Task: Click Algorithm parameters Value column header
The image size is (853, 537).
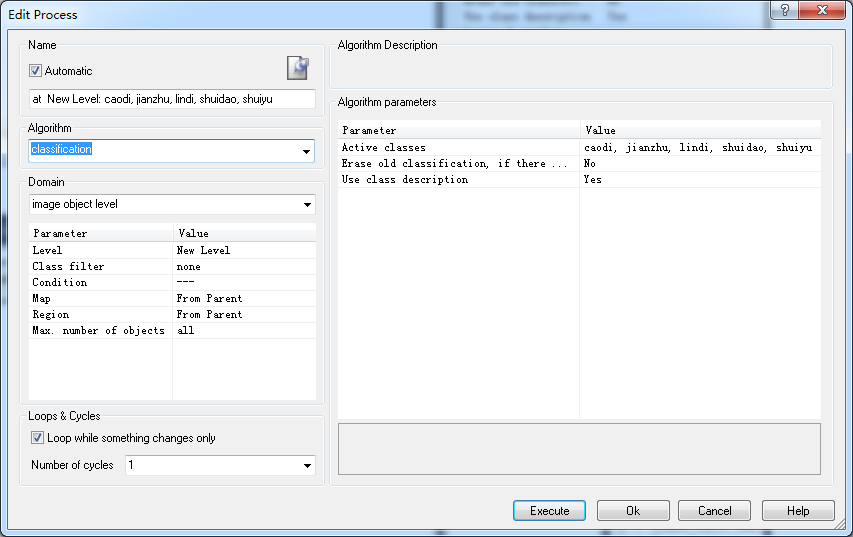Action: 700,130
